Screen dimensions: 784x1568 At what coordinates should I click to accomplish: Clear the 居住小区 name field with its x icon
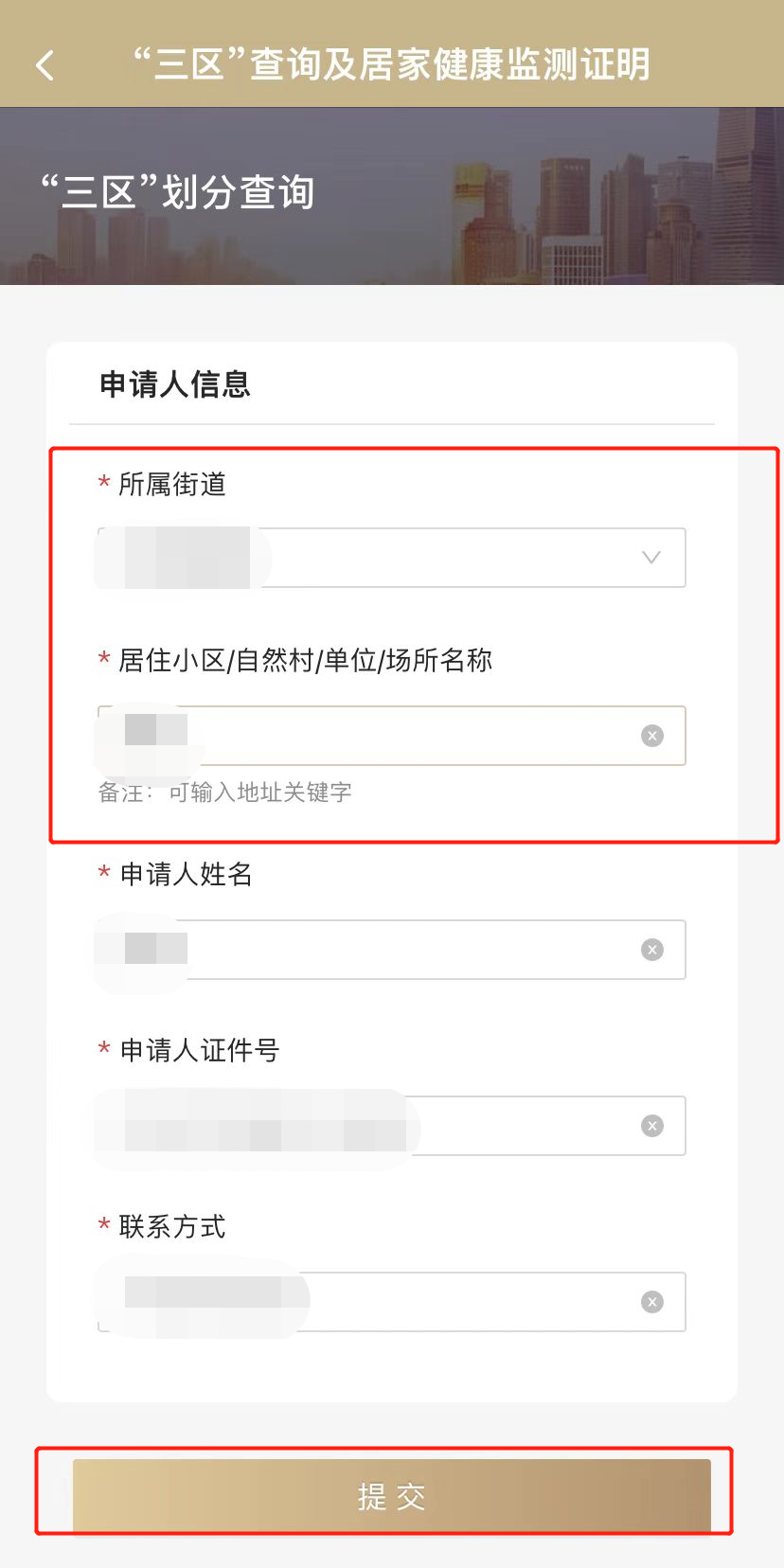pos(652,736)
